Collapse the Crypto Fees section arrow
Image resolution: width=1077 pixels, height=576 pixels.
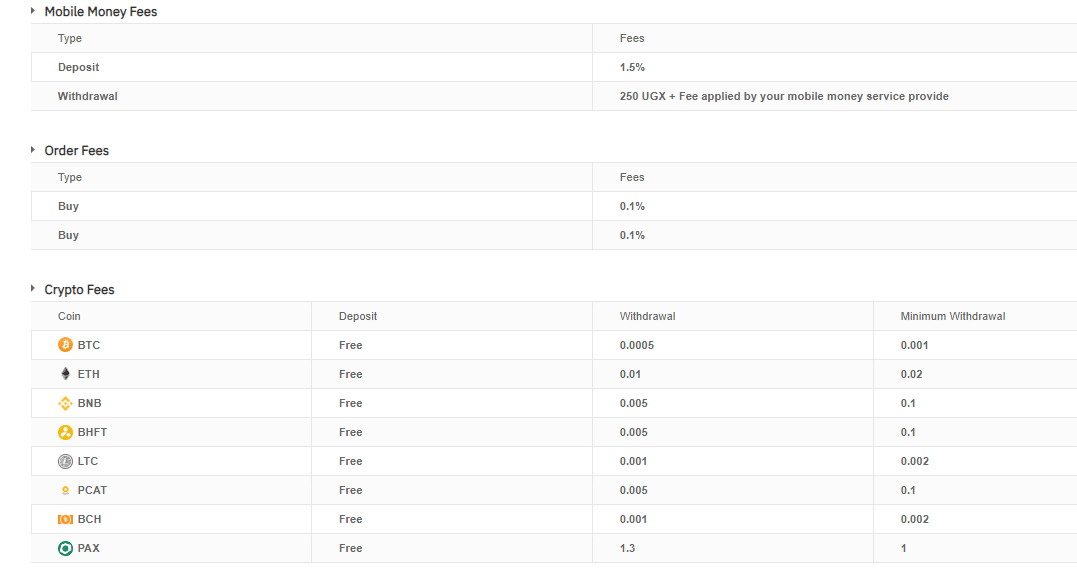pyautogui.click(x=33, y=288)
